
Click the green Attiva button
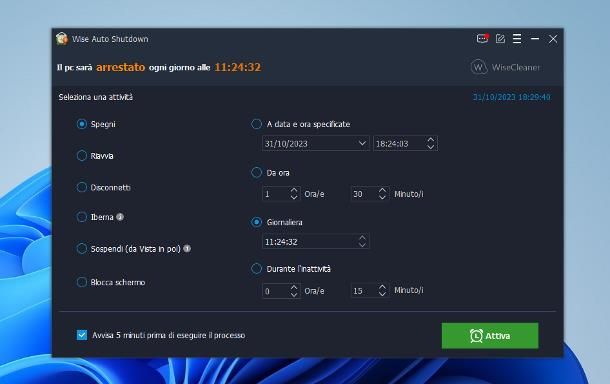490,335
